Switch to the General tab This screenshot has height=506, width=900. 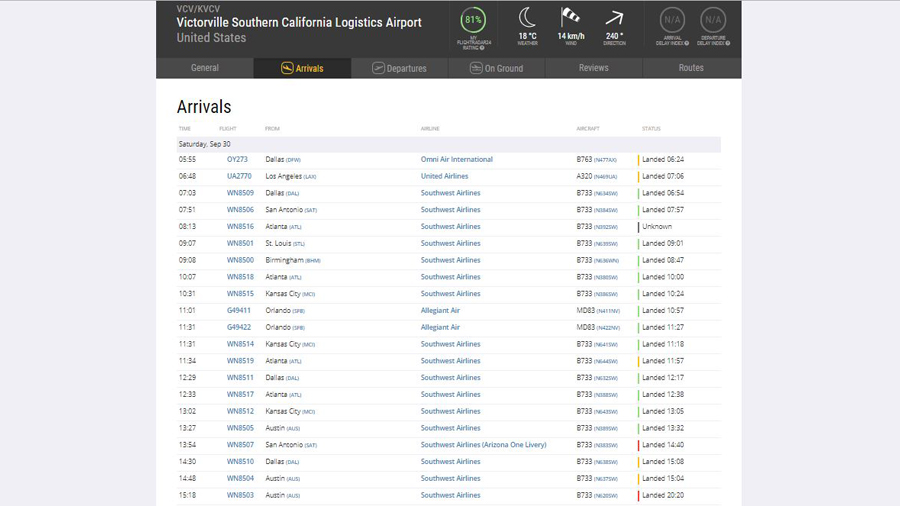pos(205,68)
